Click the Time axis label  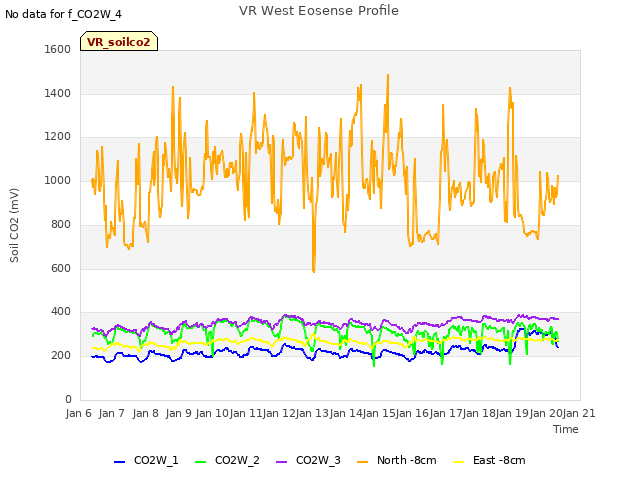pos(566,429)
